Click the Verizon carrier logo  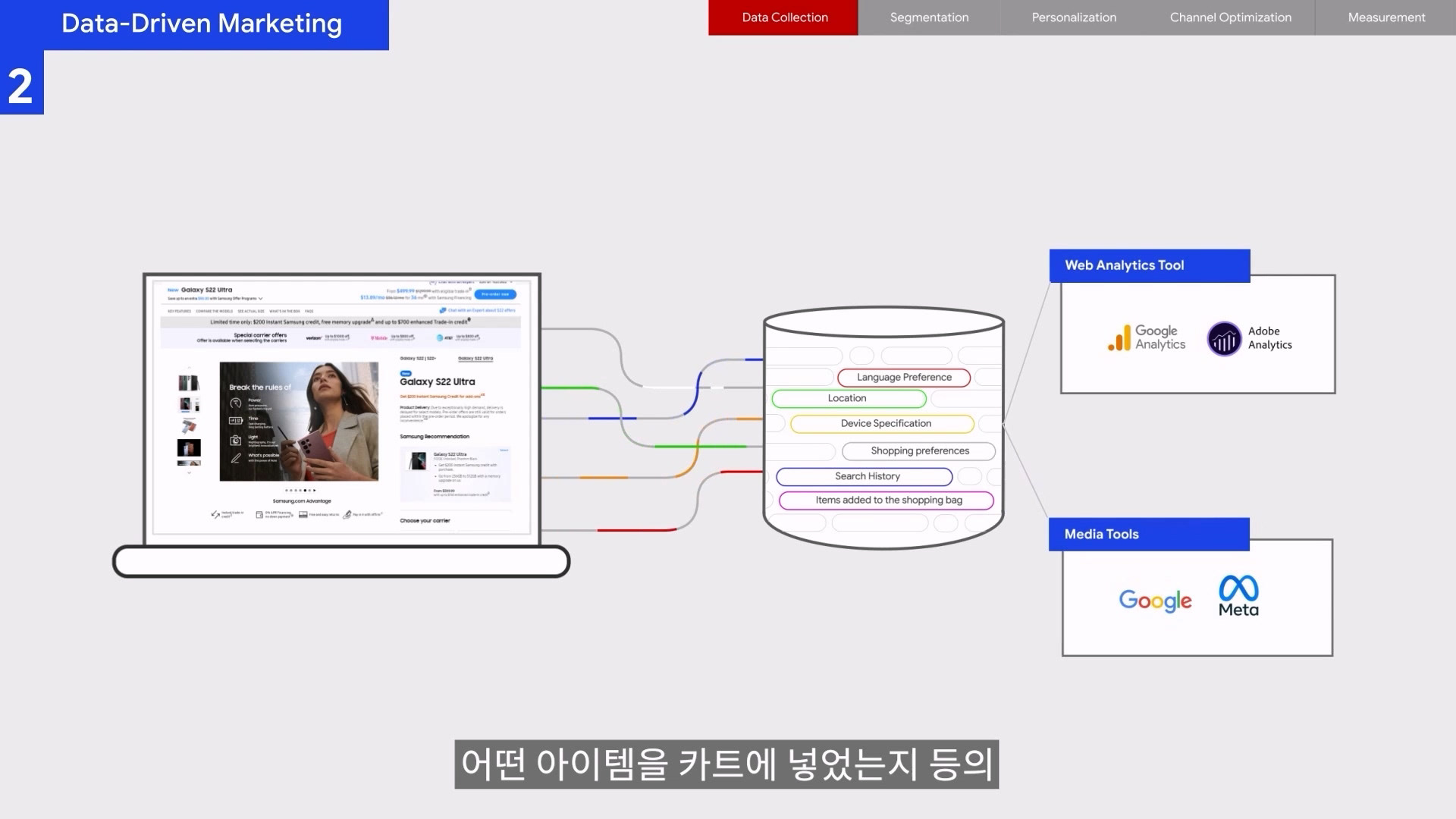313,337
